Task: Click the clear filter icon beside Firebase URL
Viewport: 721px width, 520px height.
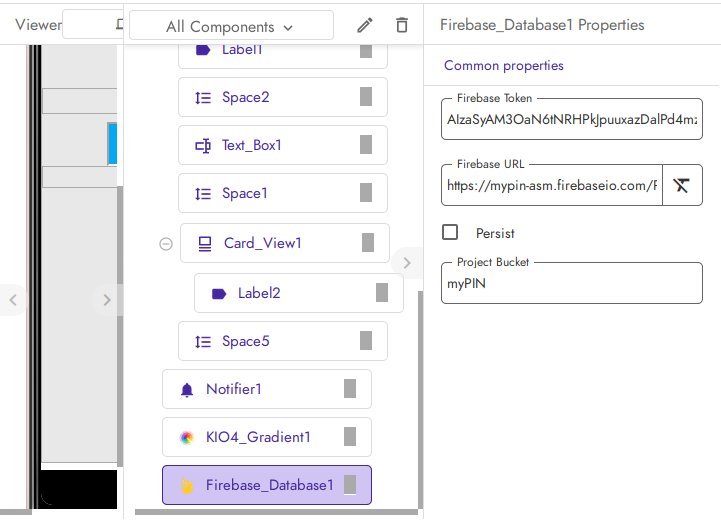Action: pos(682,185)
